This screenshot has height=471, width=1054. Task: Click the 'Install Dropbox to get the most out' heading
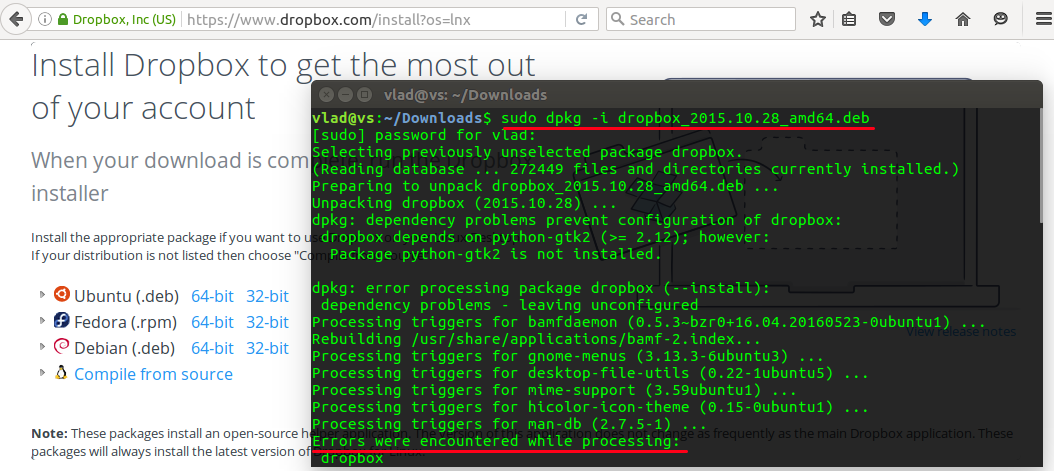(x=284, y=66)
